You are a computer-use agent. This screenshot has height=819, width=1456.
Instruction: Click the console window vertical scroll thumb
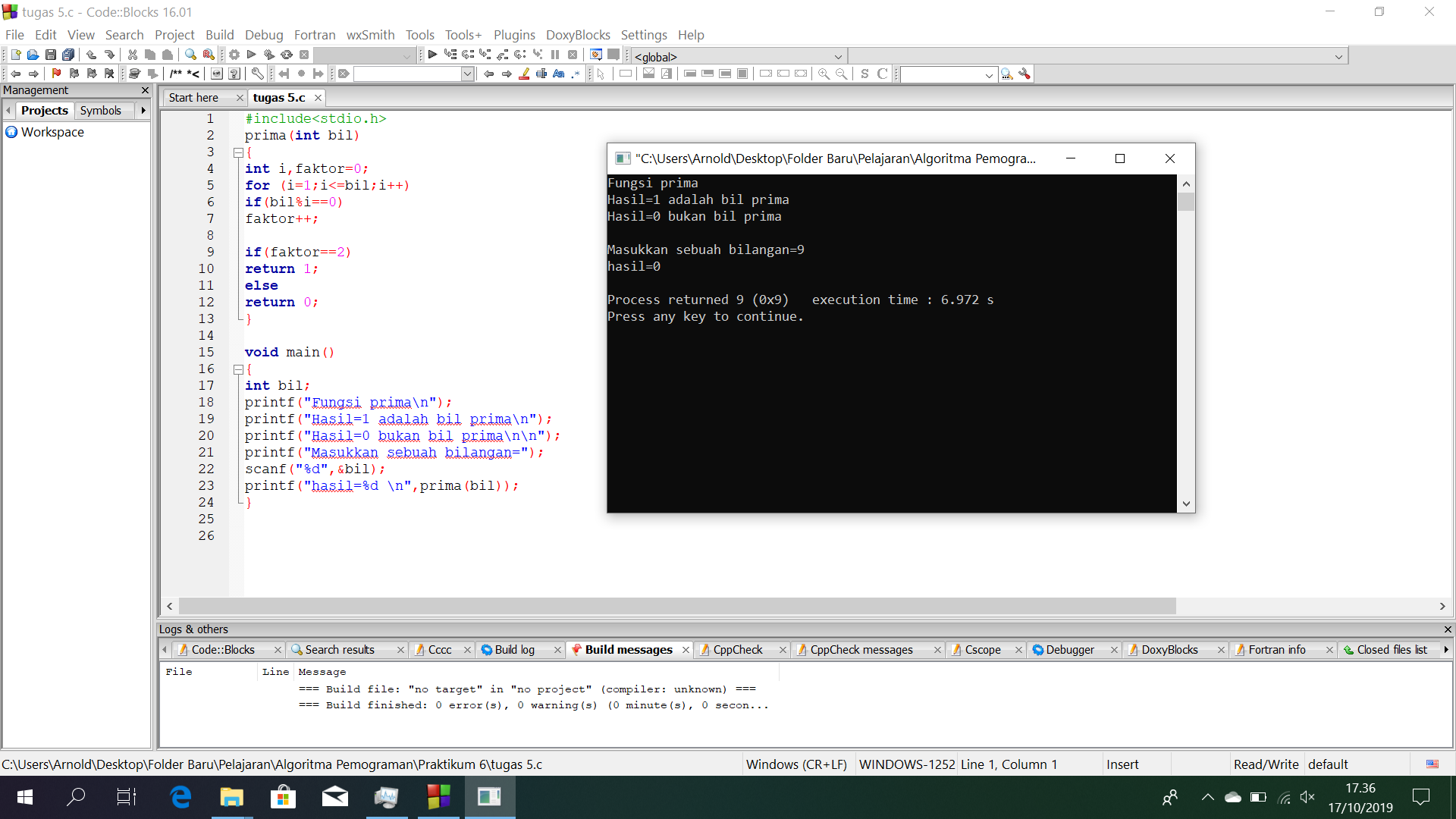(x=1186, y=202)
